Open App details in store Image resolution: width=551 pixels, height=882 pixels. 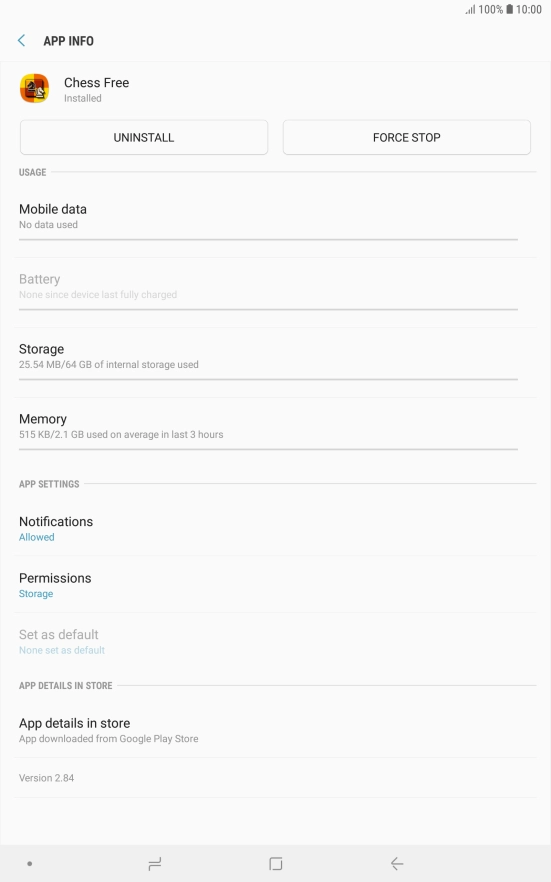276,730
